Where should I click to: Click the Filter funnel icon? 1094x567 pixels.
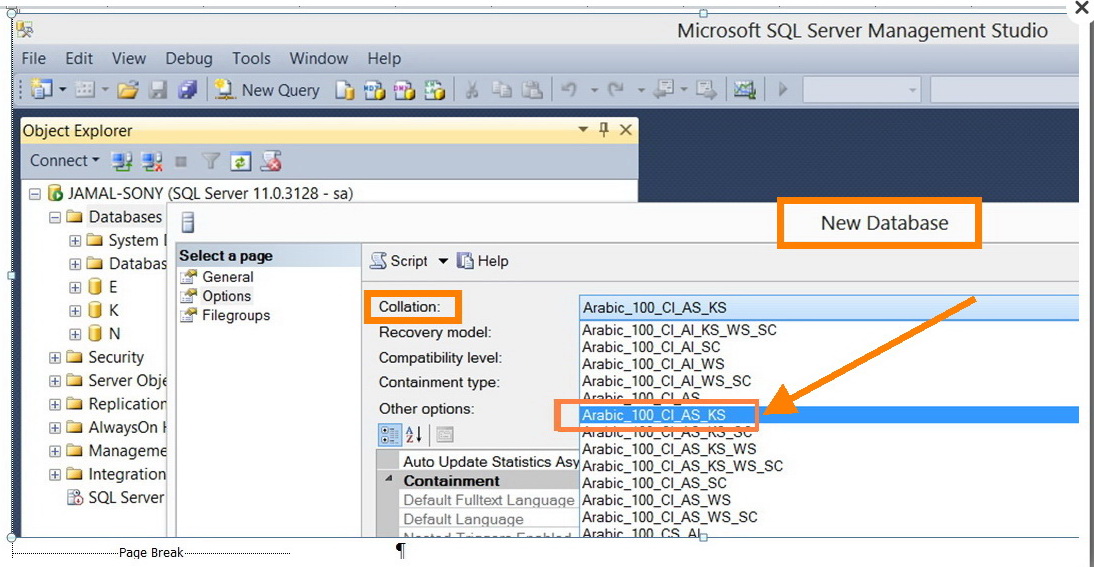coord(211,162)
